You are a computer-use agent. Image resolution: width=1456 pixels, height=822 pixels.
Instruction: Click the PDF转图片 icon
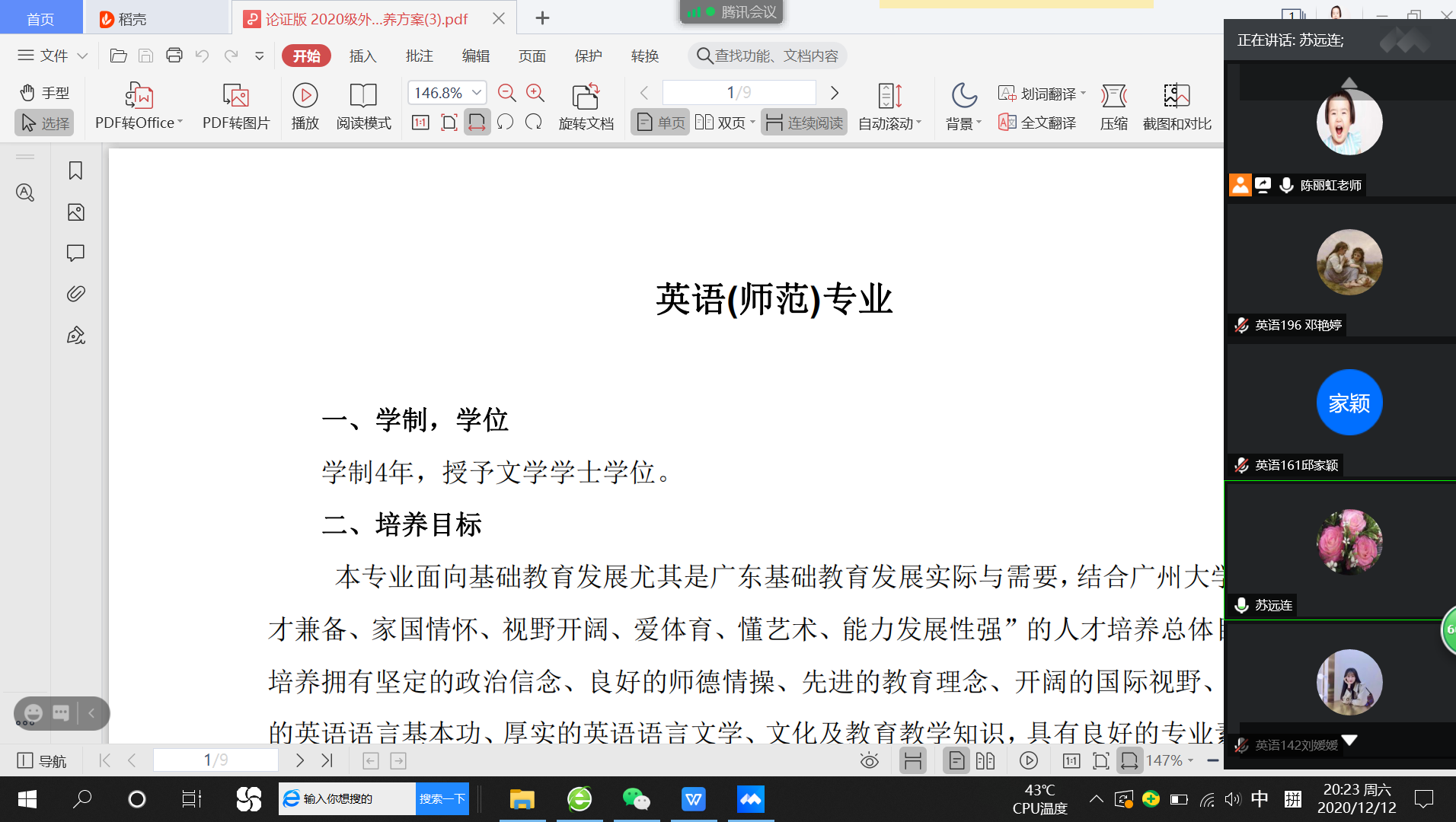click(x=235, y=97)
